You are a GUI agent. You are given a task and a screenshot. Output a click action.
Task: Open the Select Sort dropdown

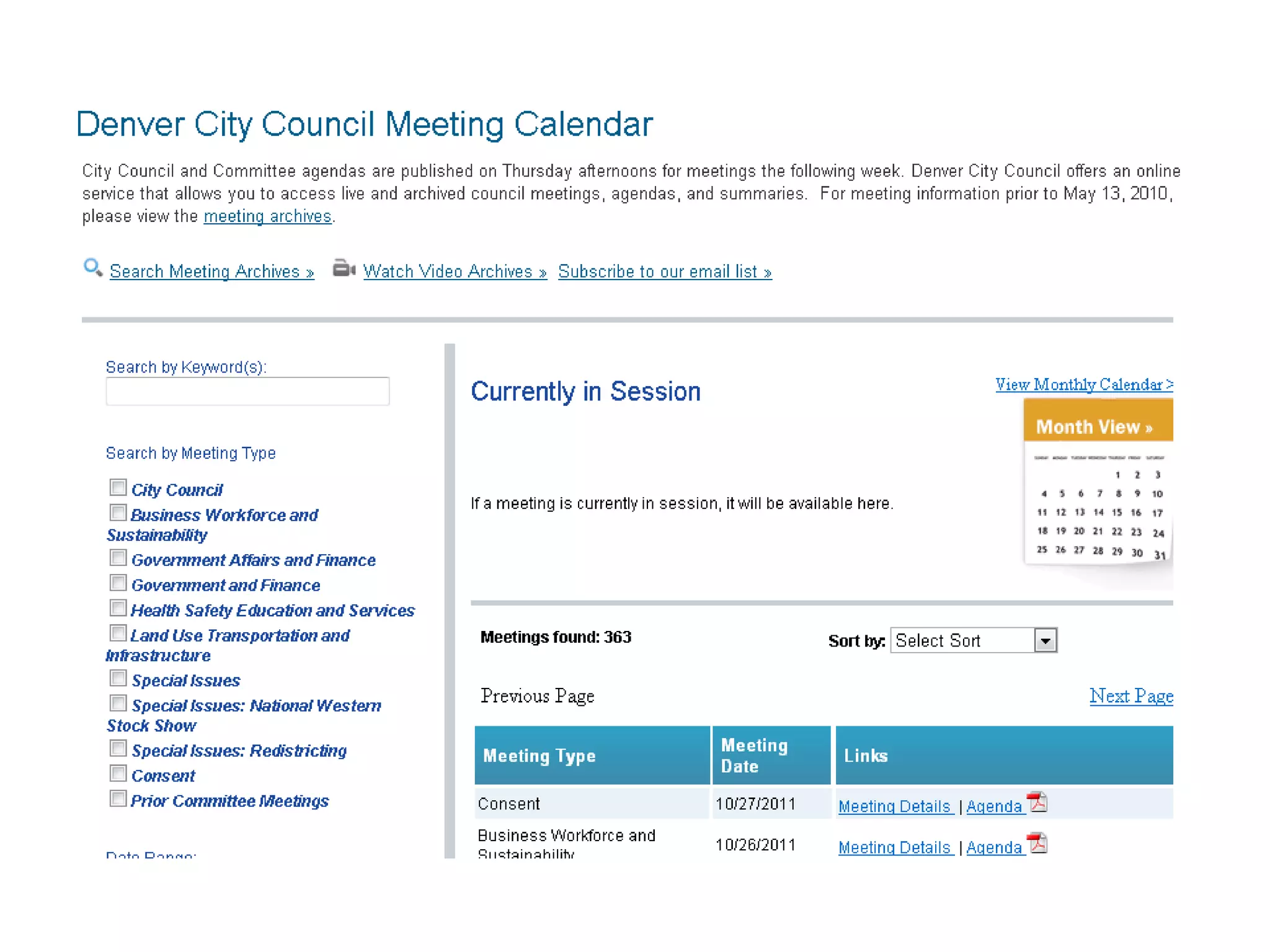coord(962,640)
